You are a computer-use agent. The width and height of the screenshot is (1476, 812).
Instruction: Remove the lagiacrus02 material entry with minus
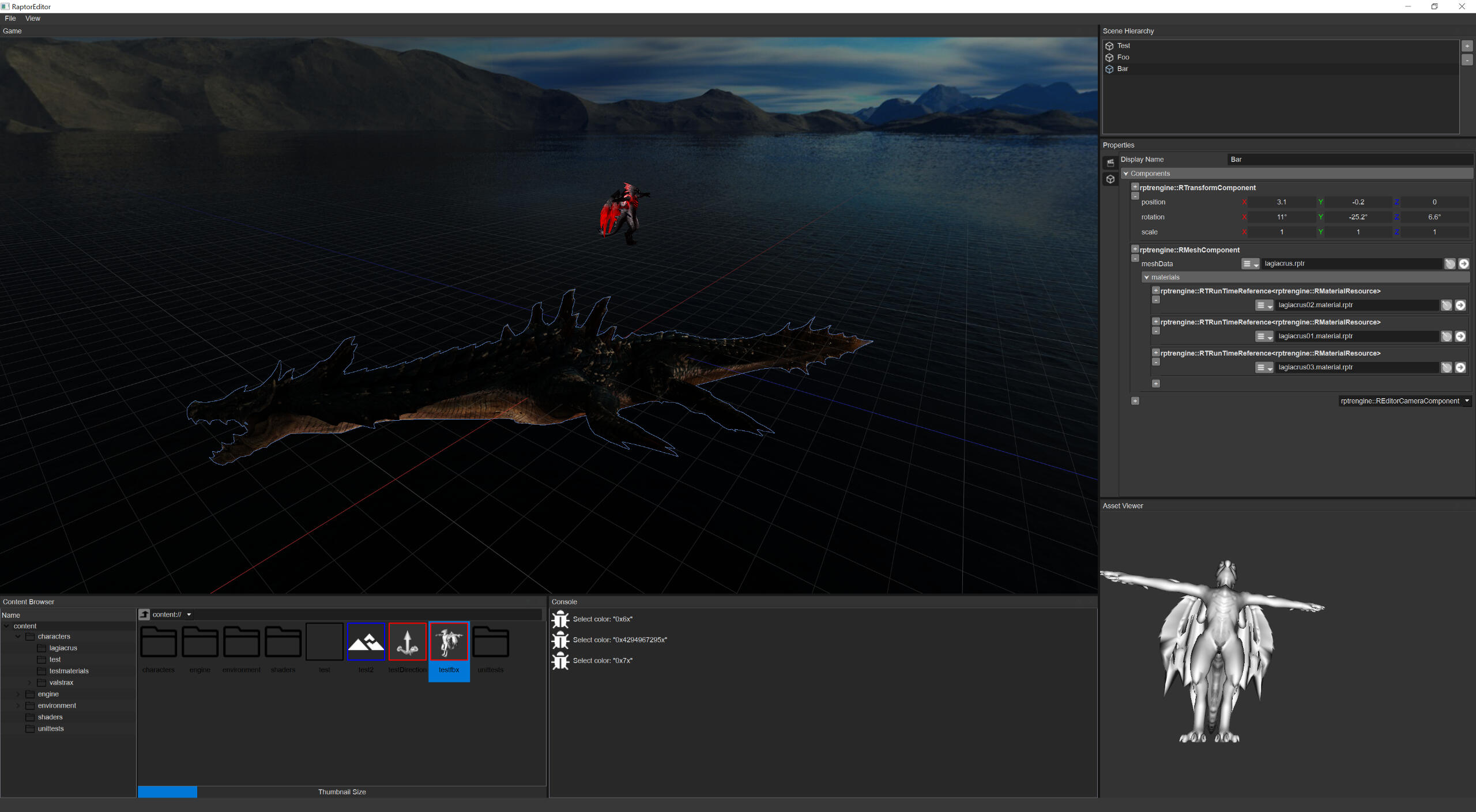[x=1156, y=300]
